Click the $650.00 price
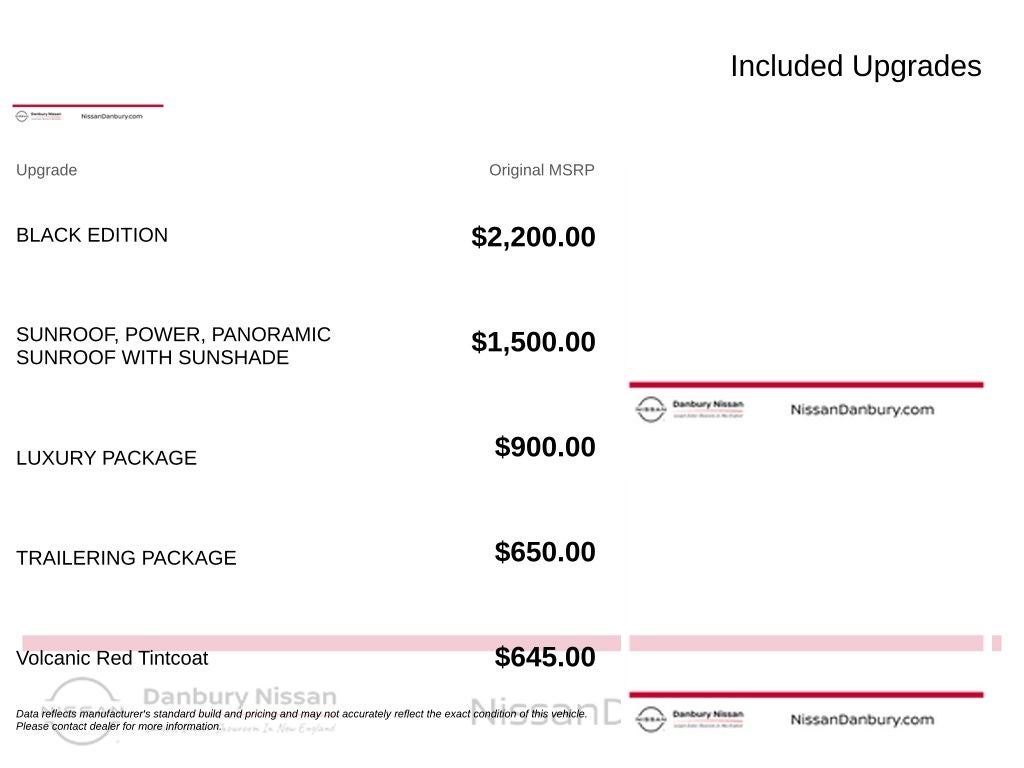1024x768 pixels. pos(545,552)
